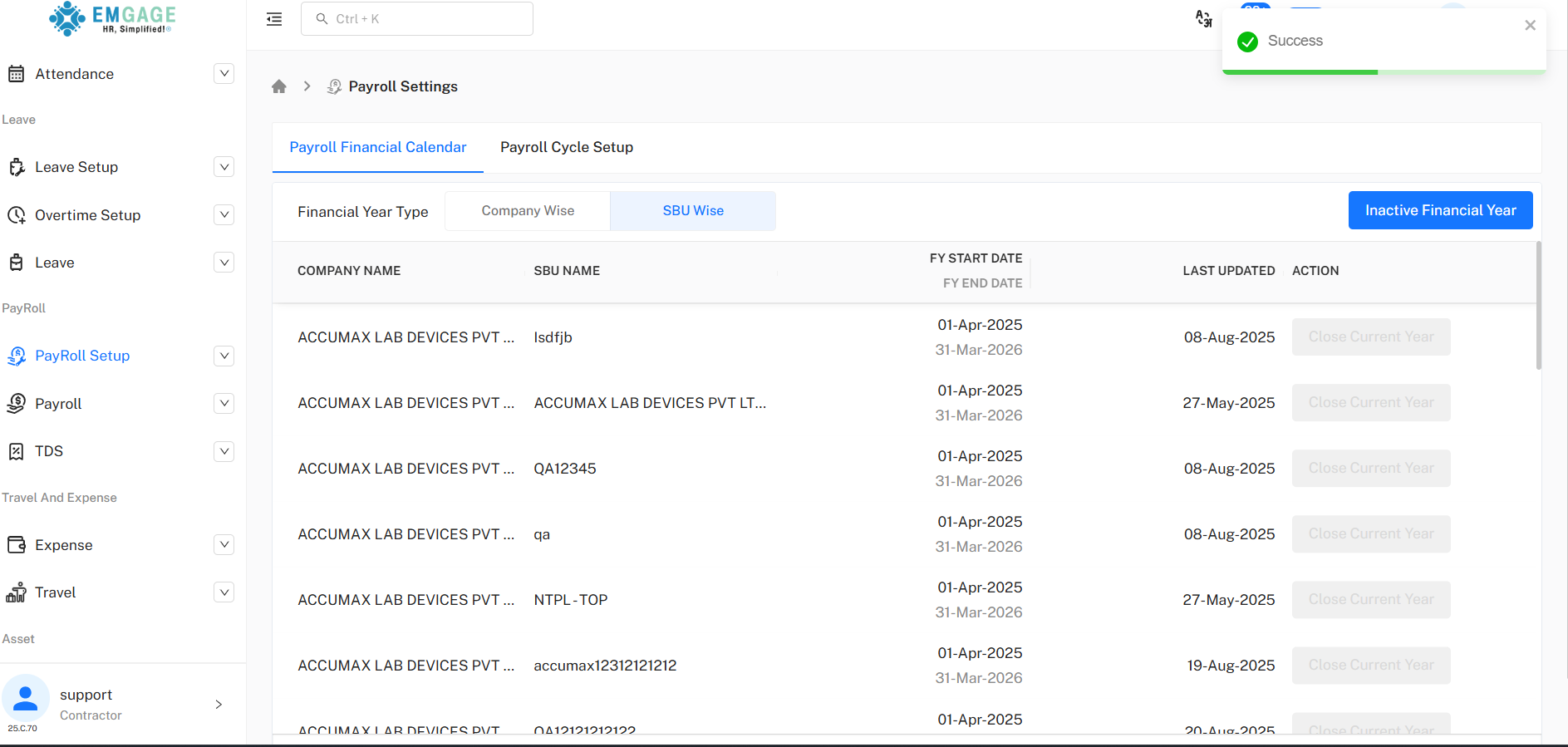Expand the Leave Setup menu chevron
This screenshot has width=1568, height=747.
(x=224, y=167)
